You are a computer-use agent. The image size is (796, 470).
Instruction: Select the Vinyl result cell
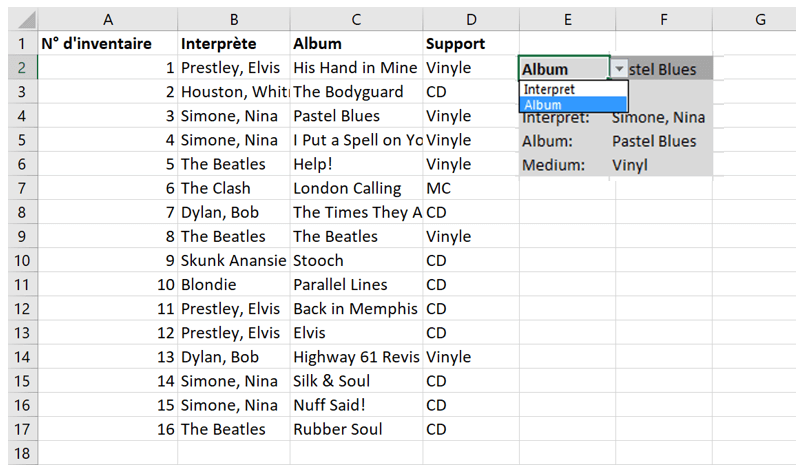(661, 165)
